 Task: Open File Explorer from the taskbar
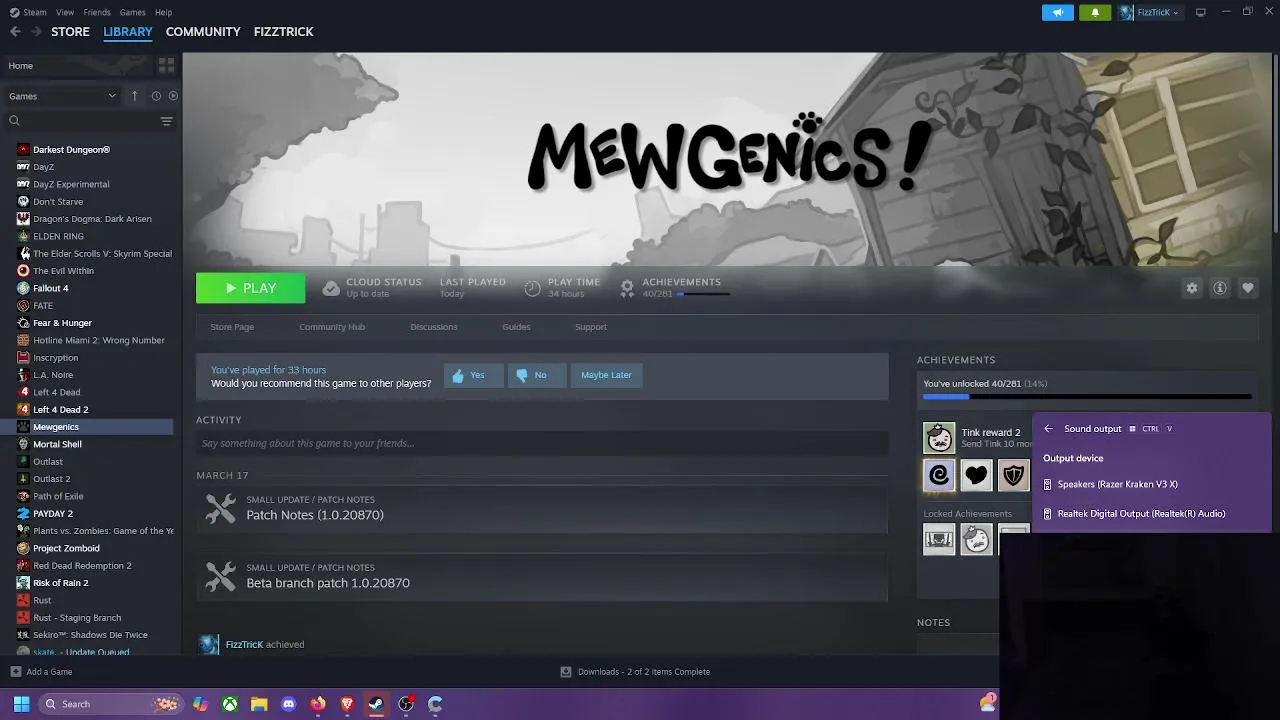tap(259, 704)
